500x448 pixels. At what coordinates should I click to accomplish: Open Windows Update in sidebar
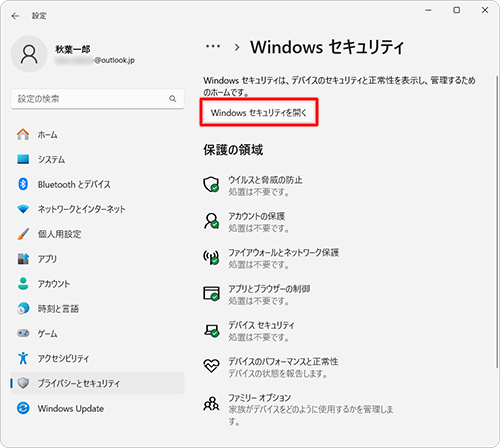[x=97, y=408]
